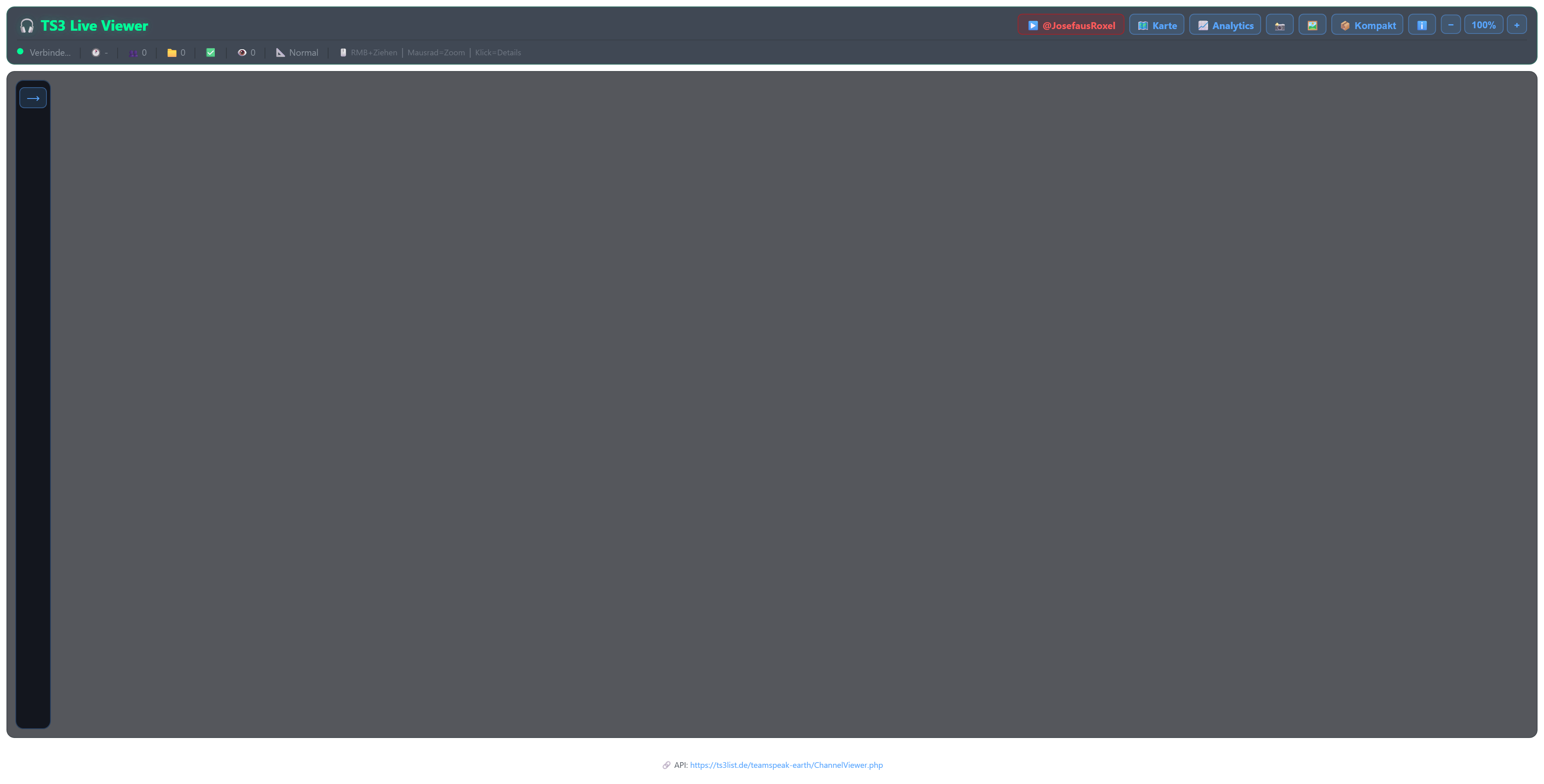Click the chain link icon beside API

(666, 765)
